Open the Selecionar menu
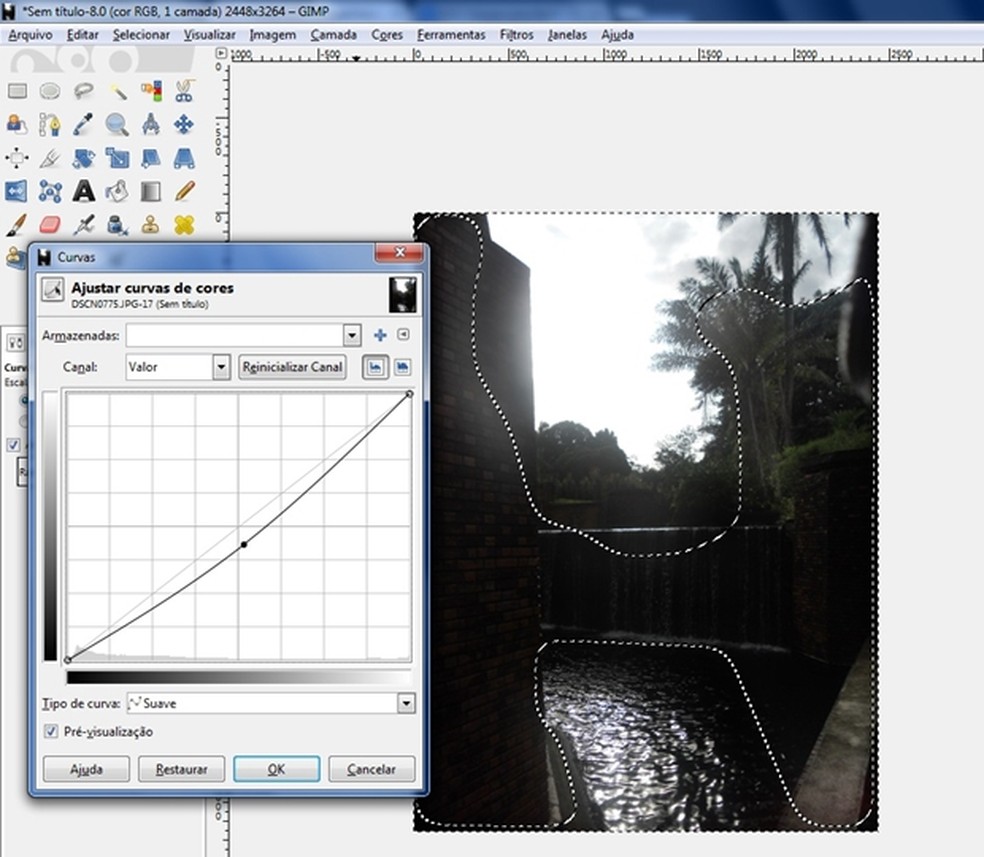Image resolution: width=984 pixels, height=857 pixels. click(141, 35)
